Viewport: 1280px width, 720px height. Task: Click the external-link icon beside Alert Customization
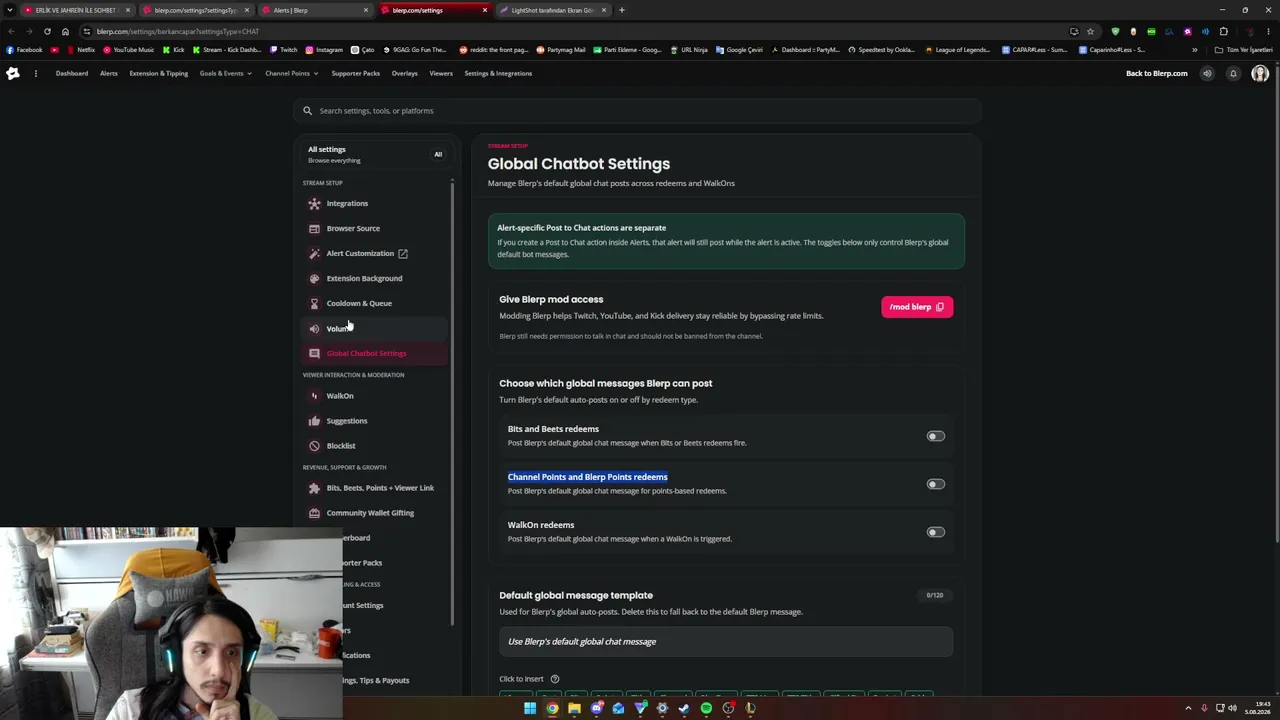click(403, 254)
